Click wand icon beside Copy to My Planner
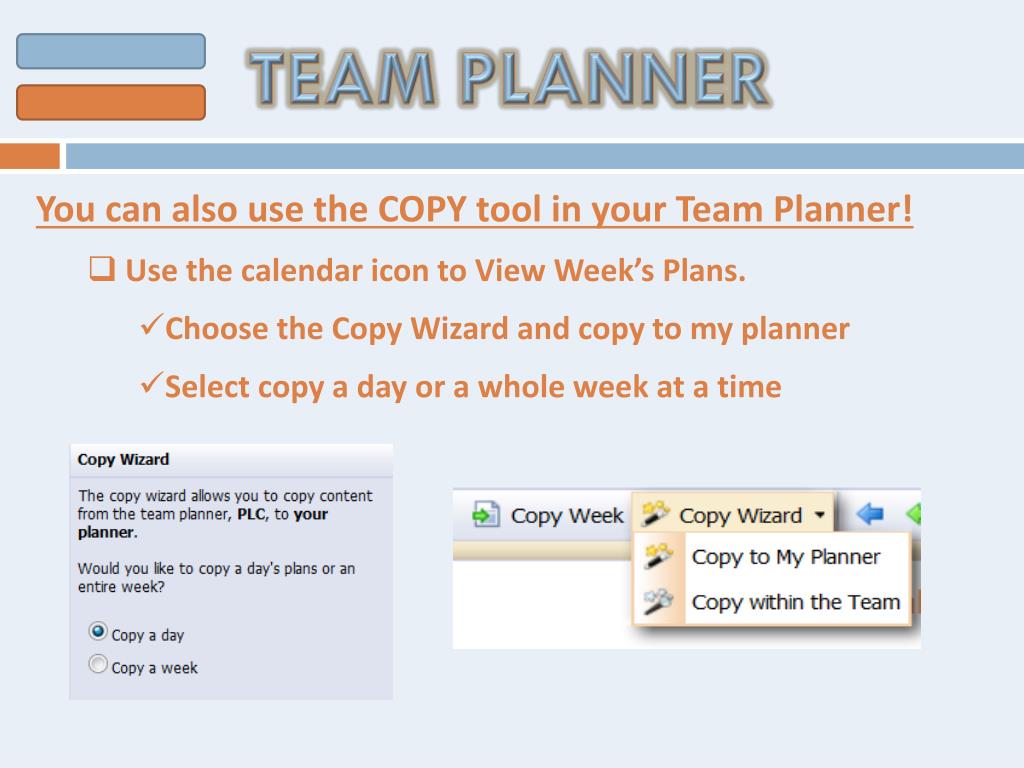This screenshot has width=1024, height=768. pyautogui.click(x=658, y=556)
